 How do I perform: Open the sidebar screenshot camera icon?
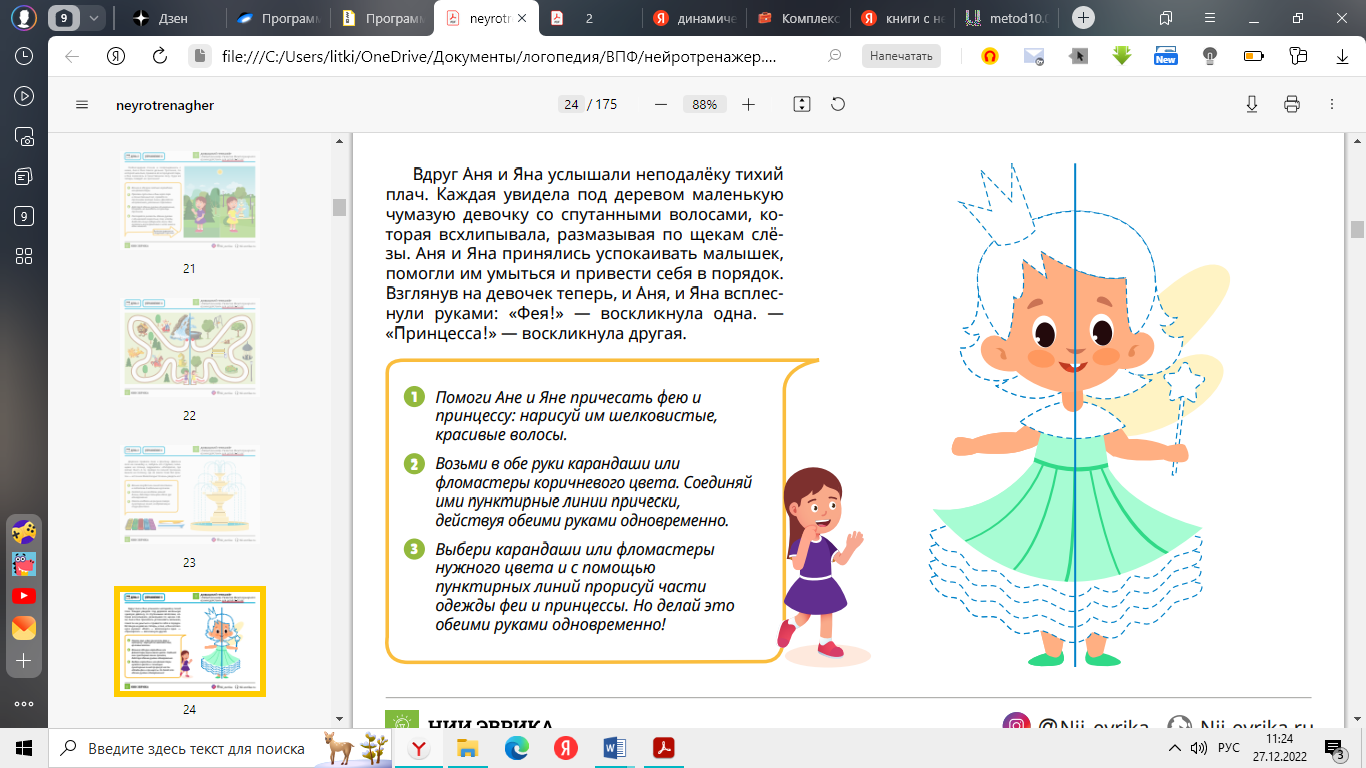pyautogui.click(x=24, y=137)
